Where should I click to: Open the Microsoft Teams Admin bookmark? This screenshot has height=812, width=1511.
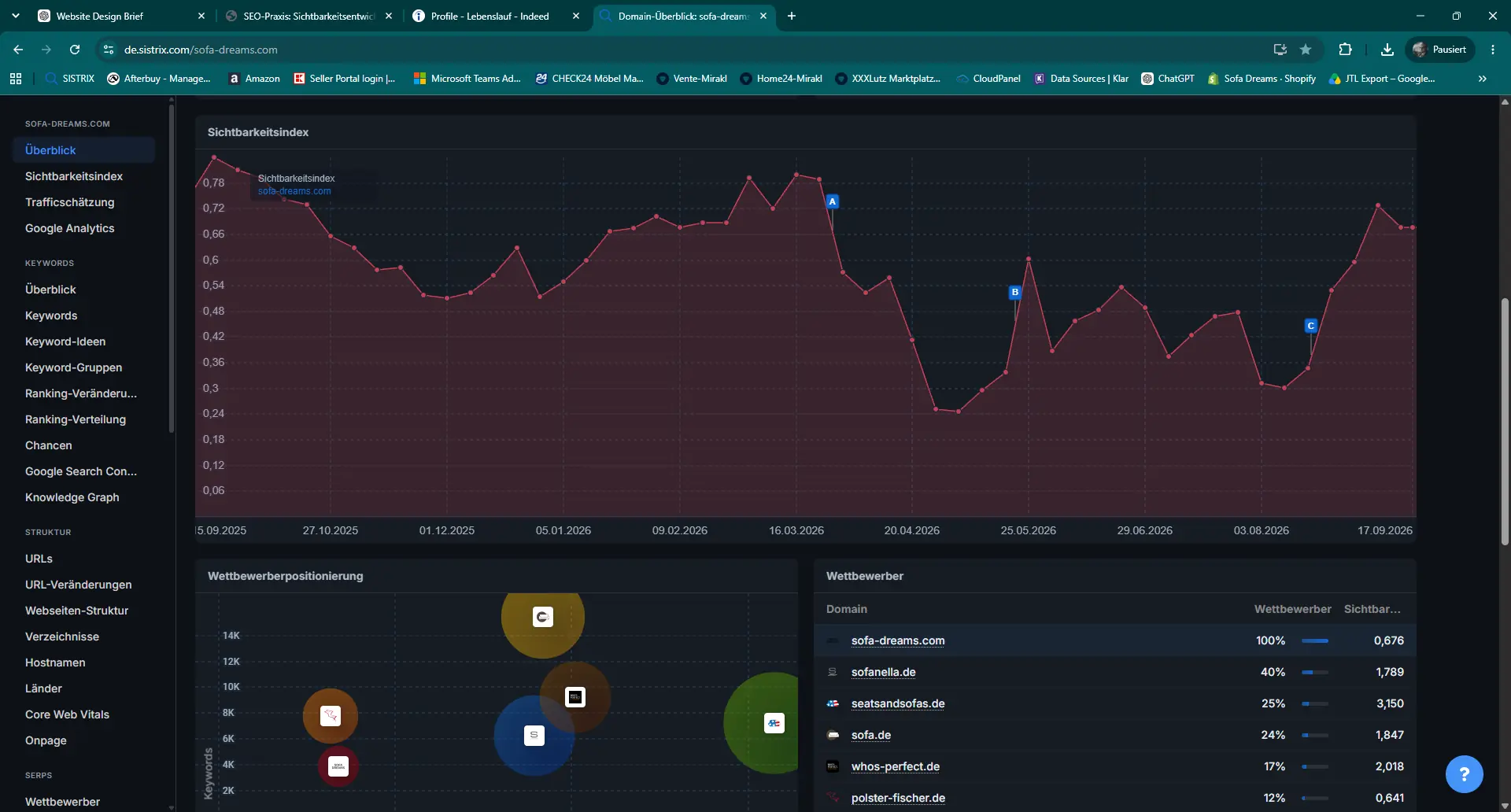pyautogui.click(x=467, y=79)
